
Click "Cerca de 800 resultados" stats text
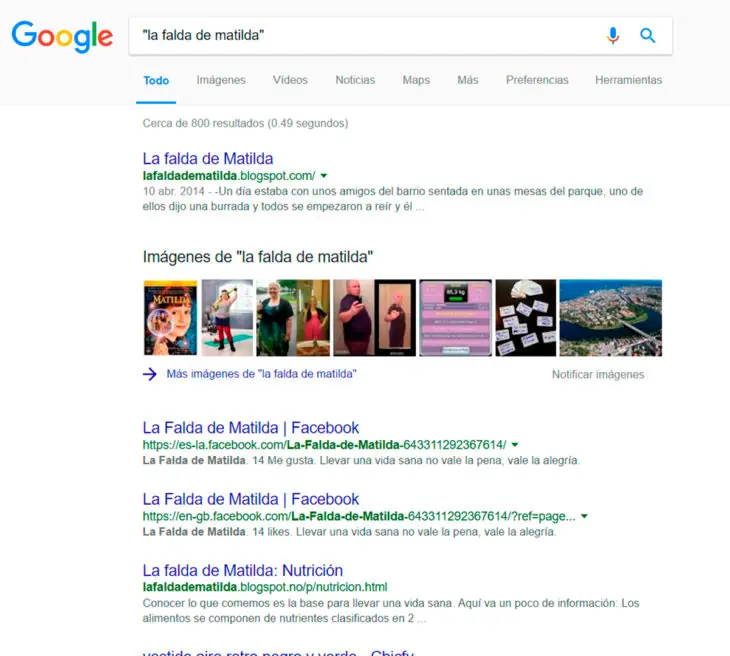tap(245, 123)
